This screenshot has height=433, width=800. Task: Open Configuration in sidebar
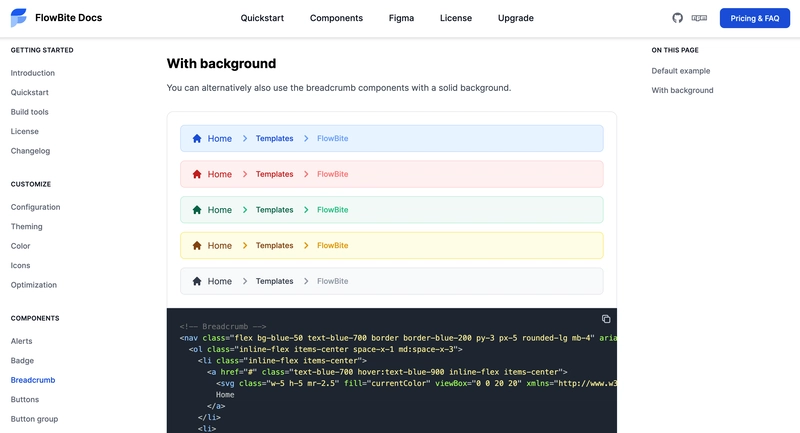coord(35,207)
